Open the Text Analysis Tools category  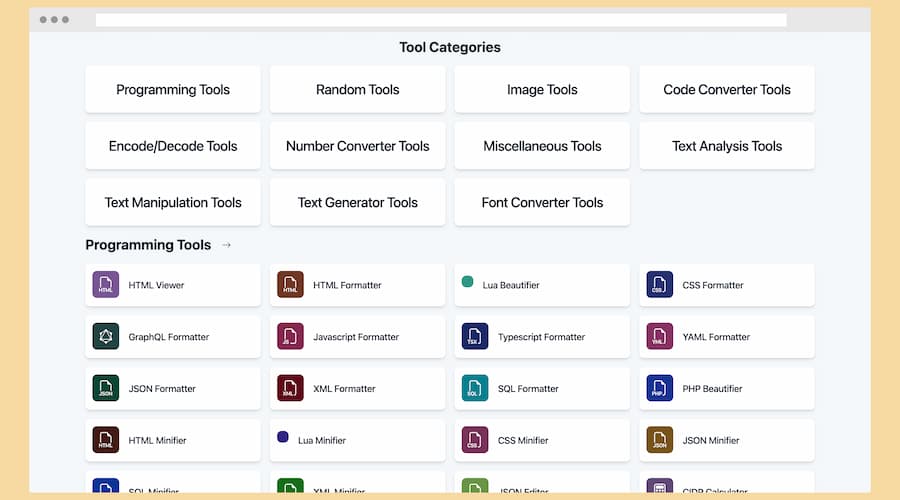727,146
